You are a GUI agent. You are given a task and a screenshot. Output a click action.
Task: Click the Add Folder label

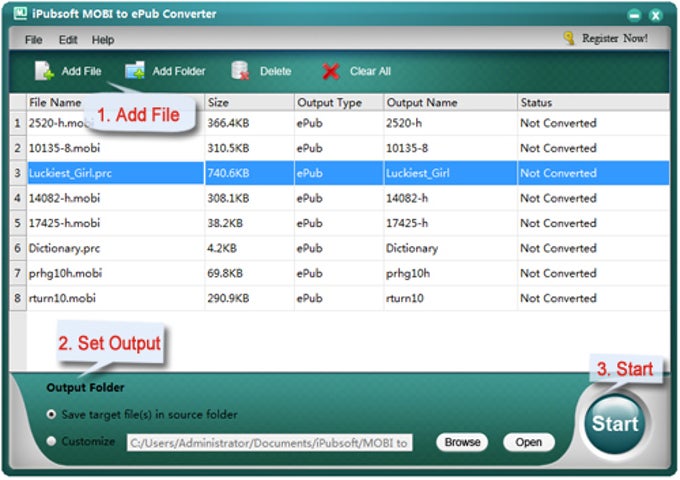click(179, 71)
